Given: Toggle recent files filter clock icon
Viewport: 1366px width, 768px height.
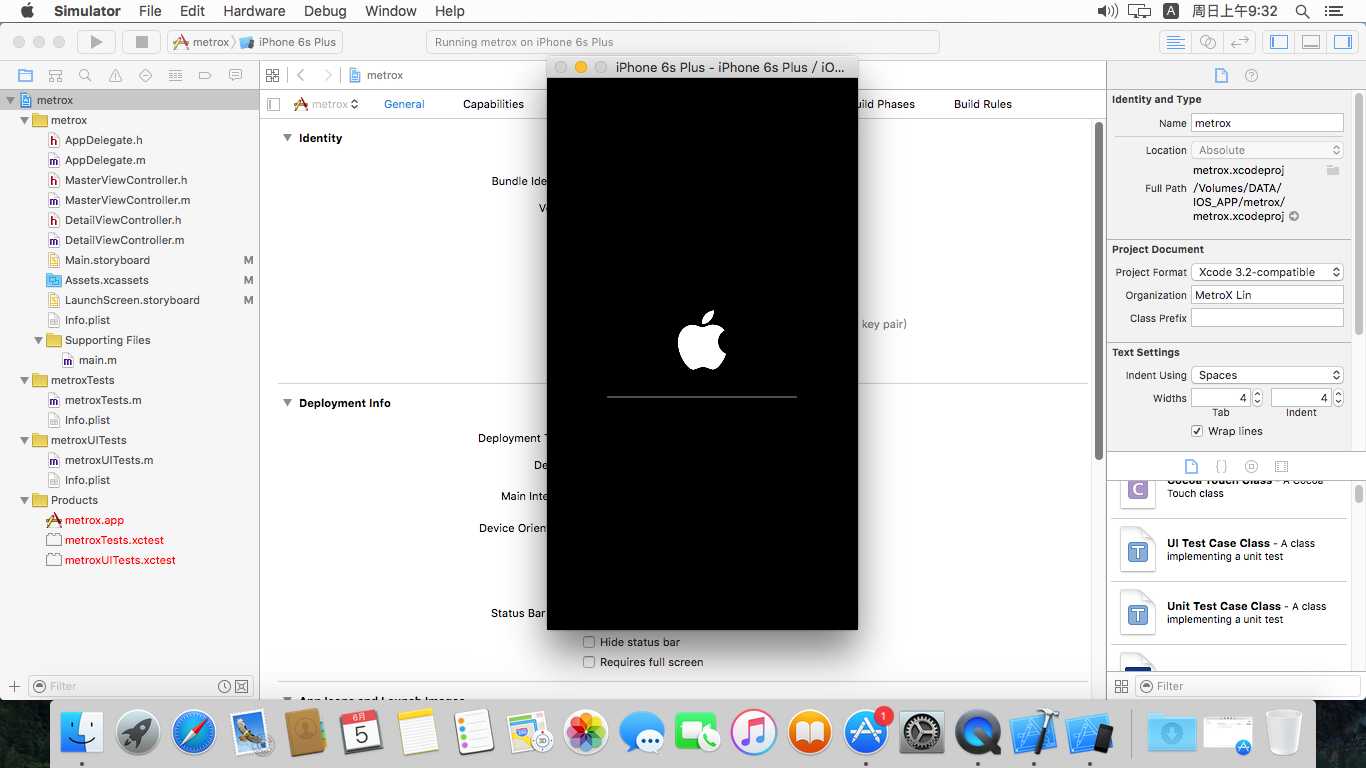Looking at the screenshot, I should tap(225, 686).
